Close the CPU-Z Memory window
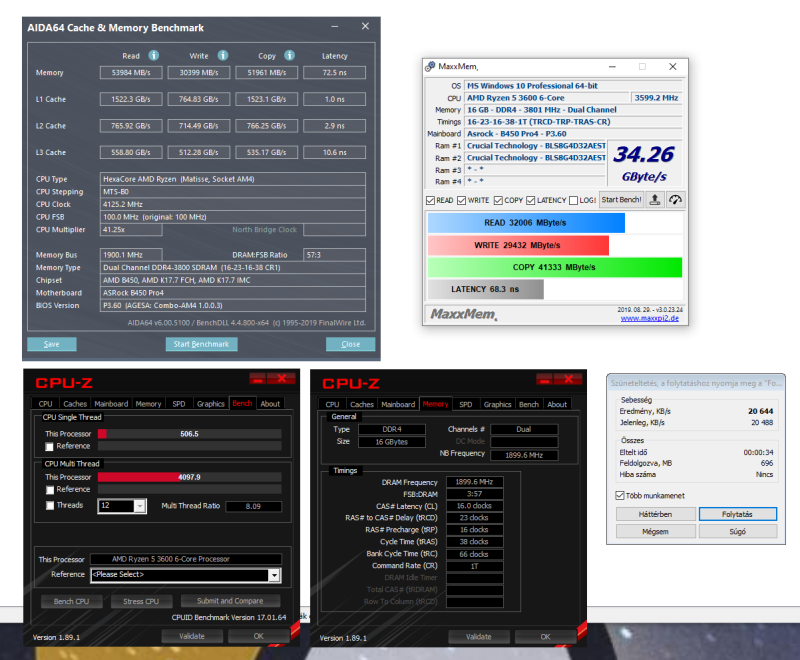 click(569, 379)
